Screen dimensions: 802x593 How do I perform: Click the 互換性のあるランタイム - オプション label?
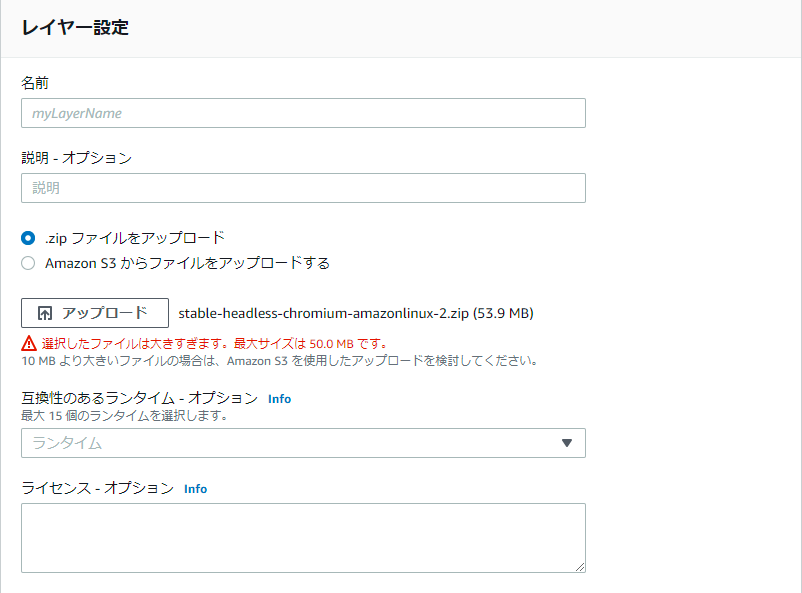(139, 398)
